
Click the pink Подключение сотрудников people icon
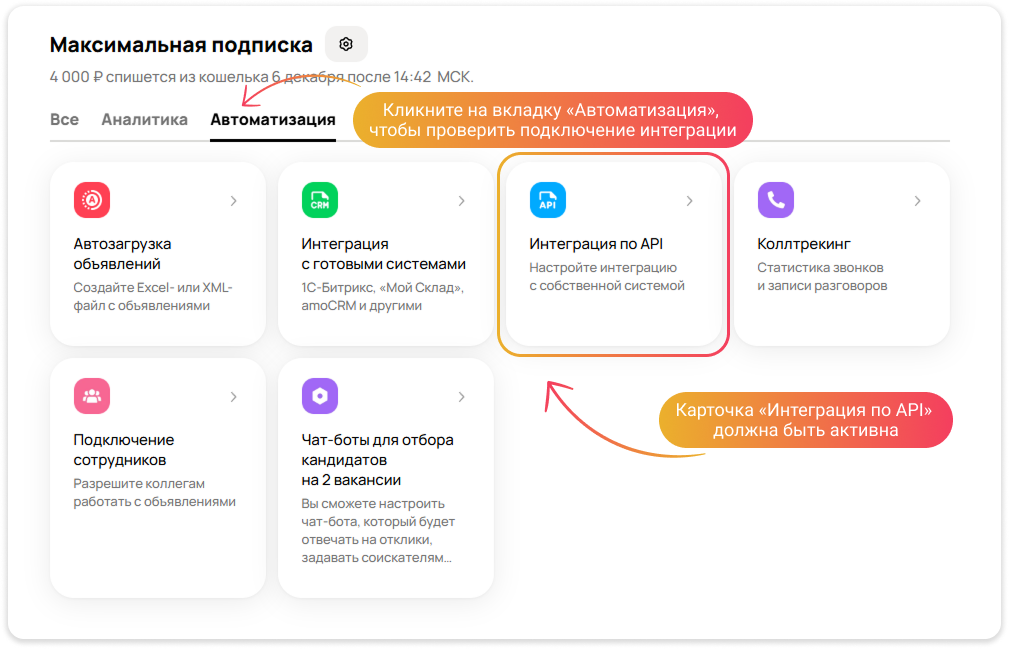coord(92,396)
